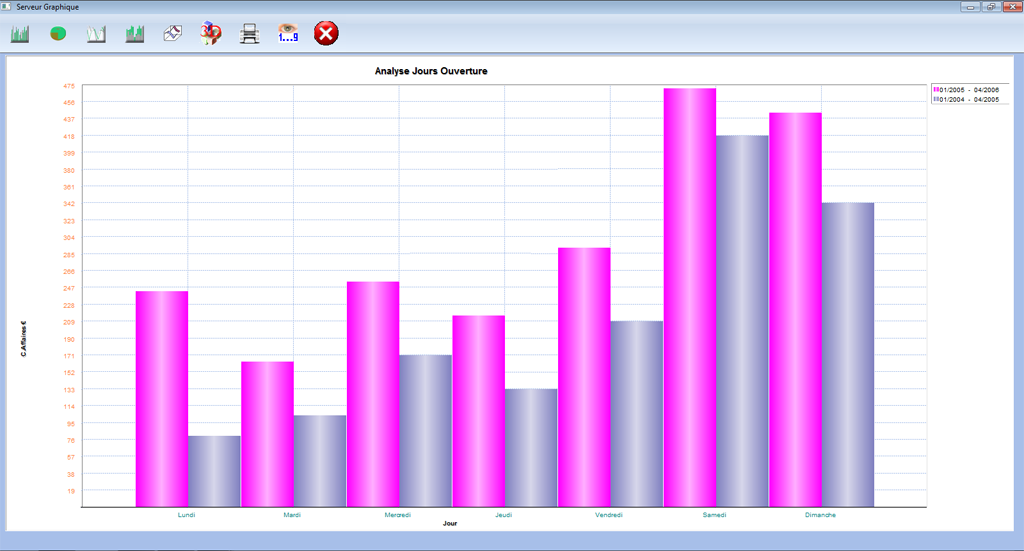Show data values with eye 1...9 icon
This screenshot has width=1024, height=551.
pos(288,35)
